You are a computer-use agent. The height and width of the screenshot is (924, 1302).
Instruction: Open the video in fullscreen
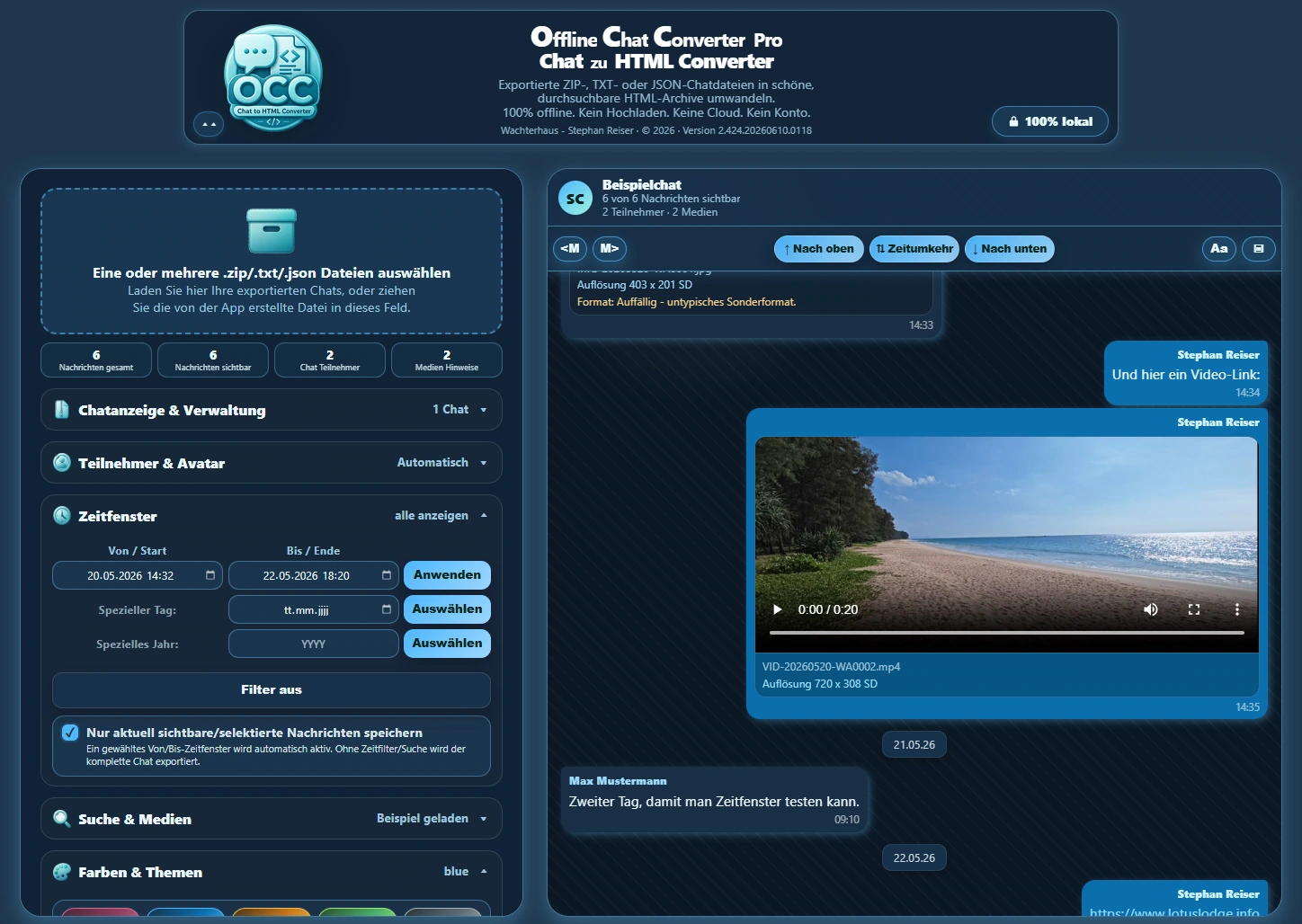pos(1194,609)
